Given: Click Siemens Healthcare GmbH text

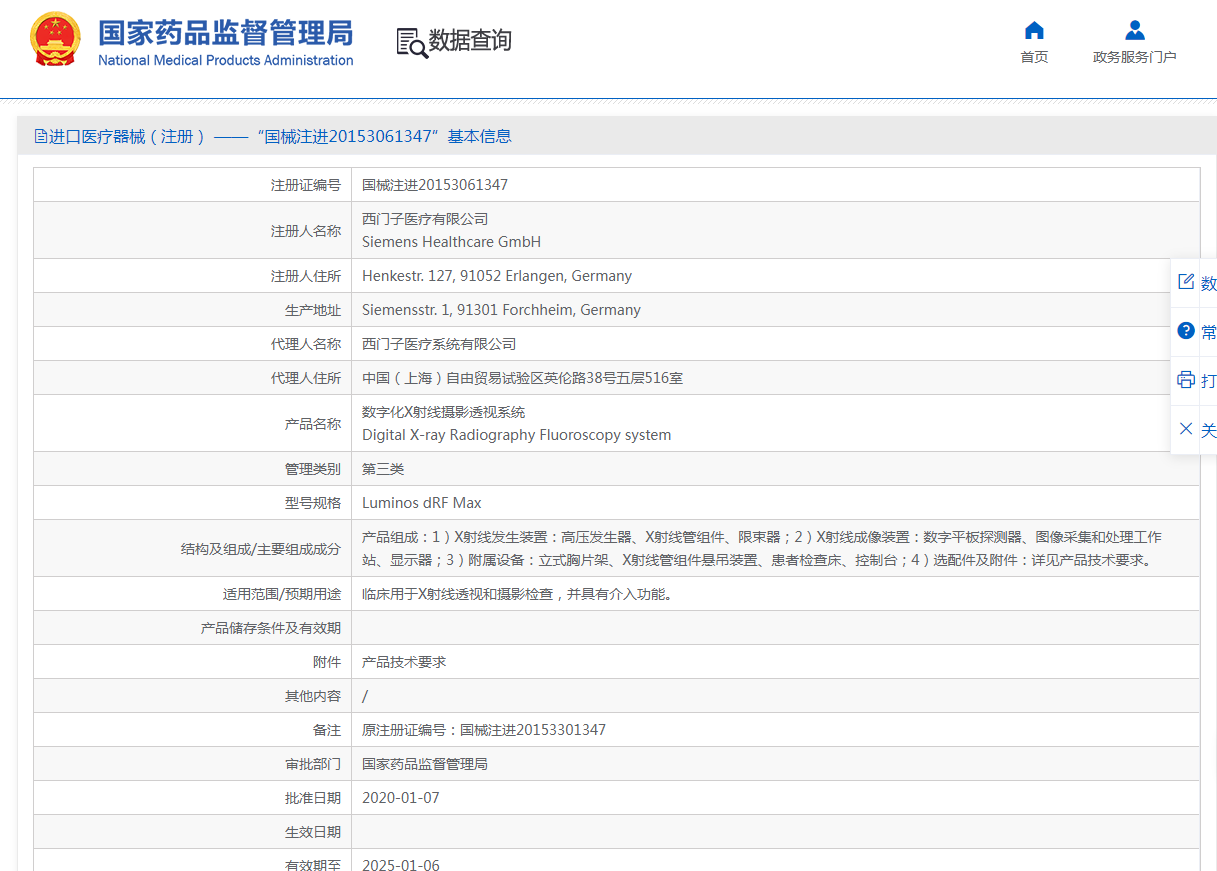Looking at the screenshot, I should pyautogui.click(x=451, y=242).
